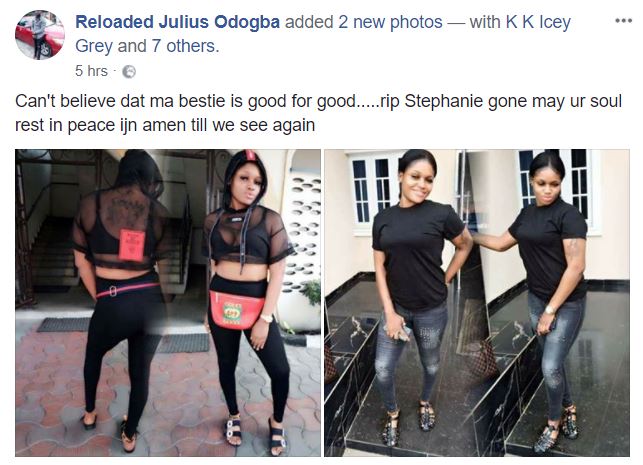This screenshot has height=465, width=643.
Task: Click the public audience globe icon
Action: click(x=129, y=72)
